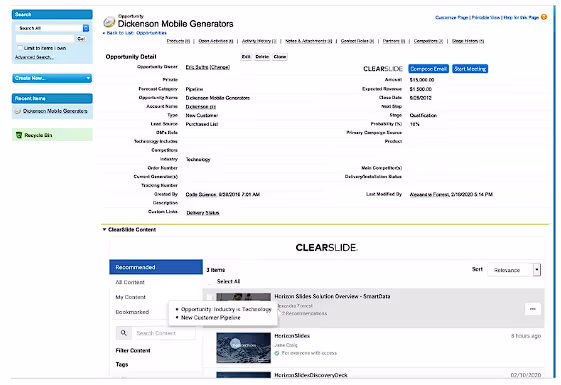This screenshot has height=385, width=561.
Task: Open the Code Science created-by link
Action: pyautogui.click(x=201, y=194)
